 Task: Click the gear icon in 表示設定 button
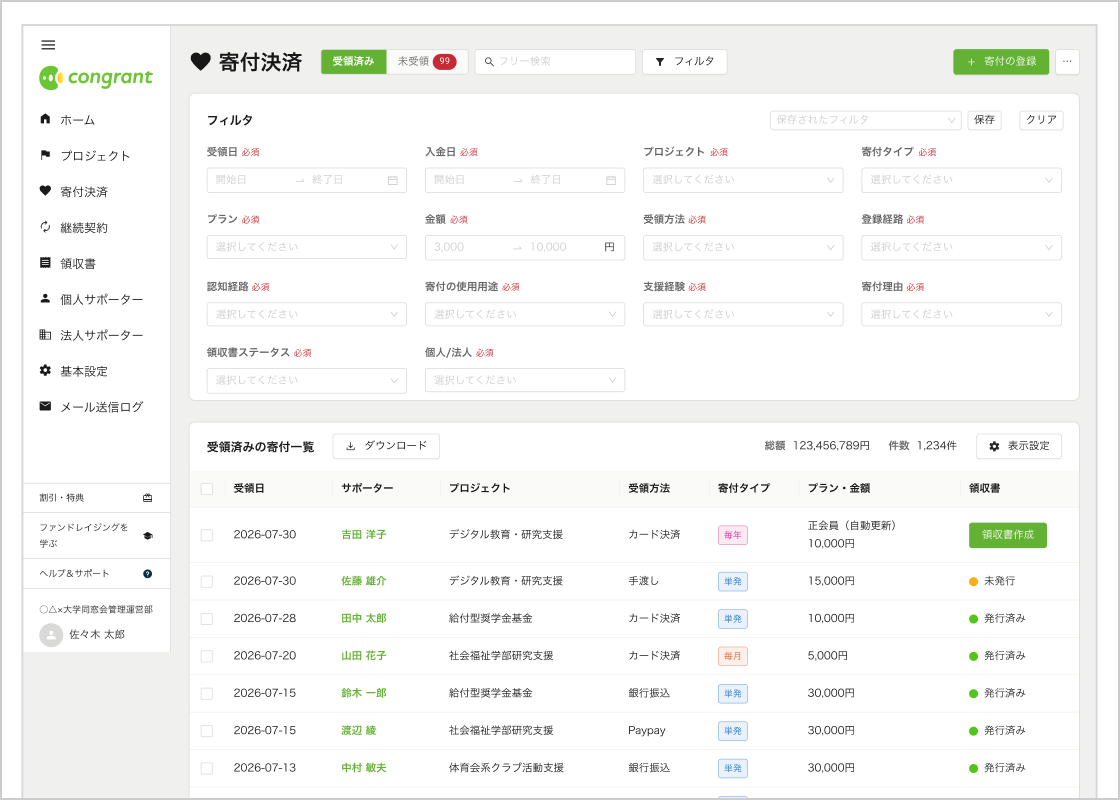994,446
